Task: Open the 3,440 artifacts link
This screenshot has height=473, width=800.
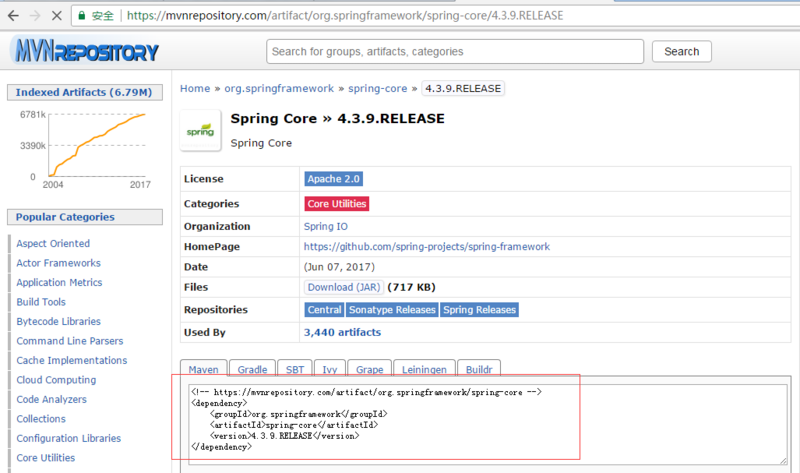Action: coord(342,332)
